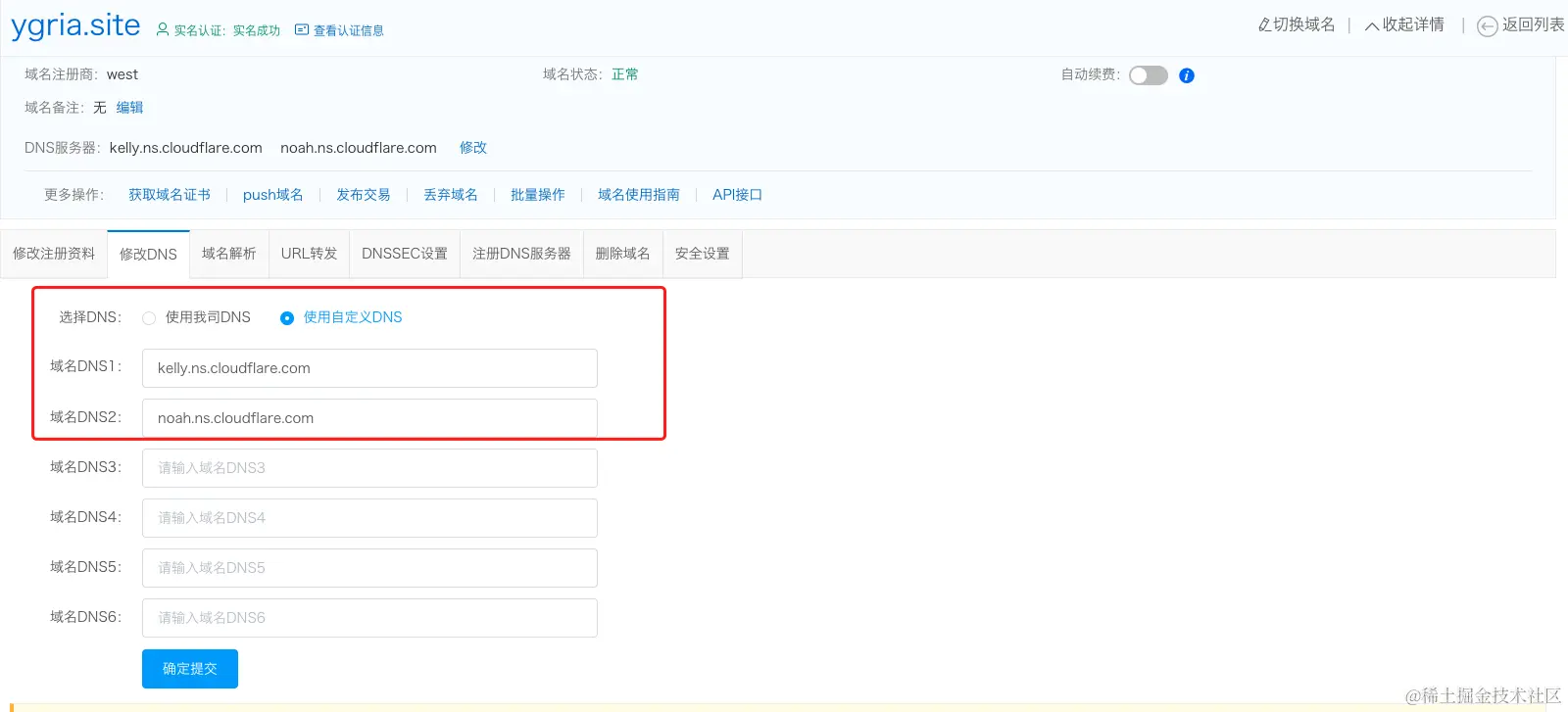Screen dimensions: 1568x712
Task: Open the 域名使用指南 link
Action: [x=639, y=195]
